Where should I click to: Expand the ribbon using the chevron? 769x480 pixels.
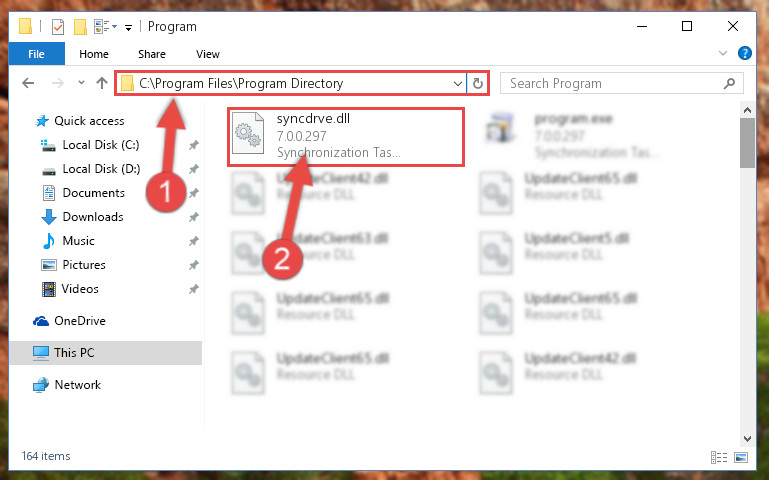pos(722,53)
